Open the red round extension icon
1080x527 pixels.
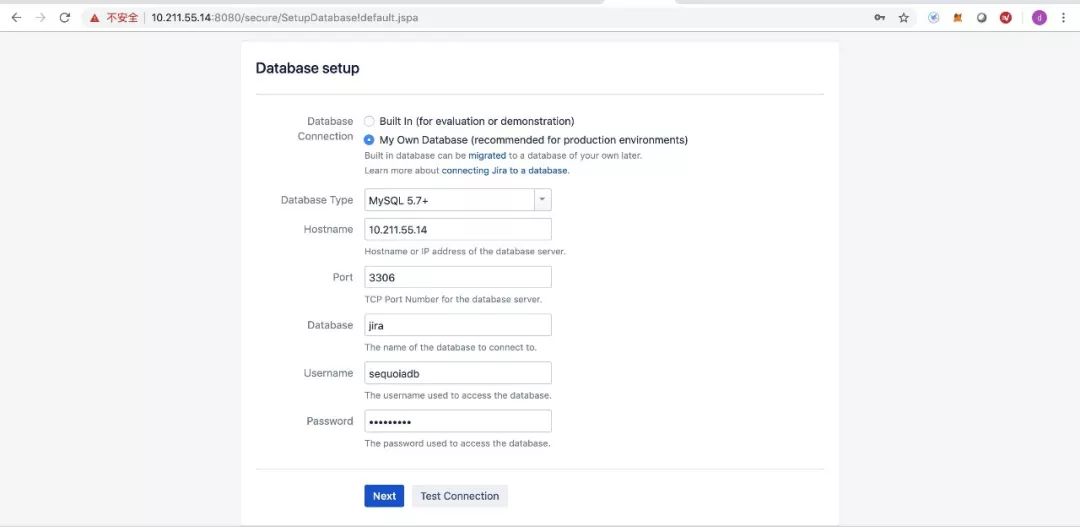pos(1006,18)
